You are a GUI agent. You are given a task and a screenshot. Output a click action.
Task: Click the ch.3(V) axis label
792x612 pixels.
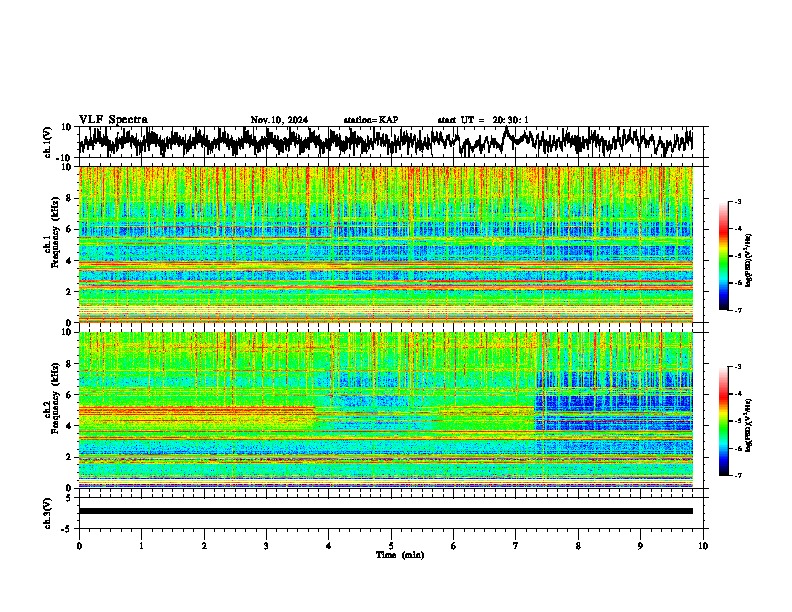click(48, 513)
